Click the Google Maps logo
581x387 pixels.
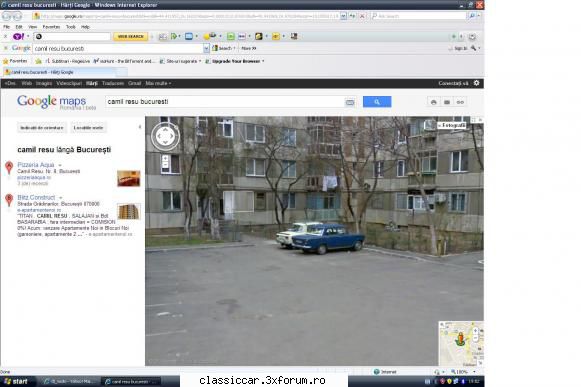52,101
